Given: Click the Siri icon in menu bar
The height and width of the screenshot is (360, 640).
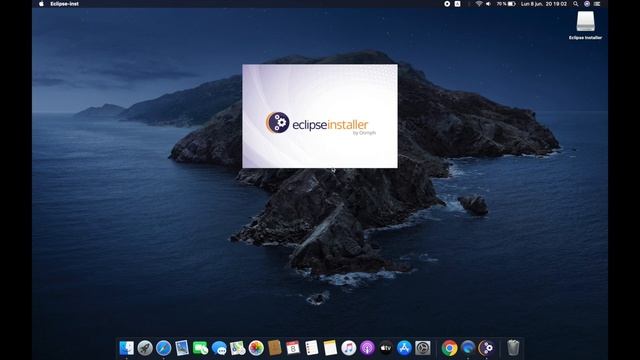Looking at the screenshot, I should [587, 4].
